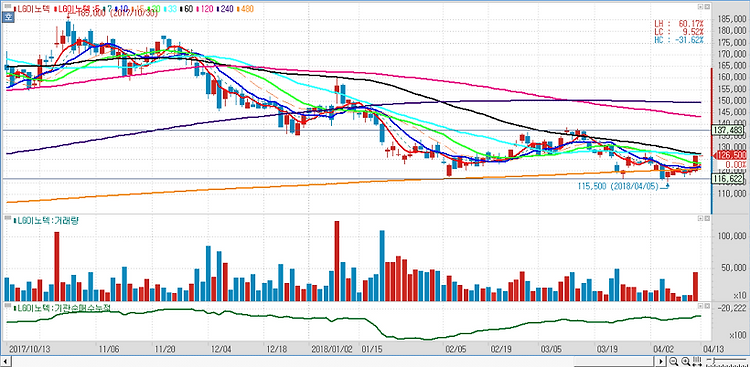The height and width of the screenshot is (367, 750).
Task: Close the price chart panel
Action: pos(706,7)
